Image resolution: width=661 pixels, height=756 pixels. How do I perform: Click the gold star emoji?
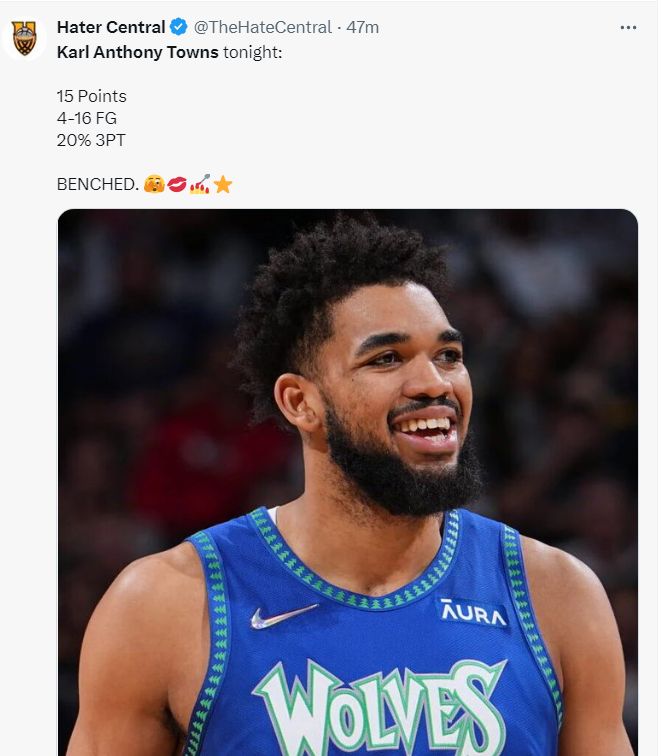[x=222, y=185]
